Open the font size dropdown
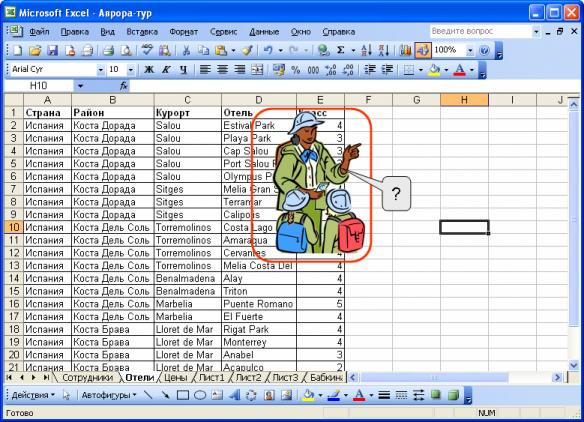Image resolution: width=584 pixels, height=422 pixels. coord(130,70)
